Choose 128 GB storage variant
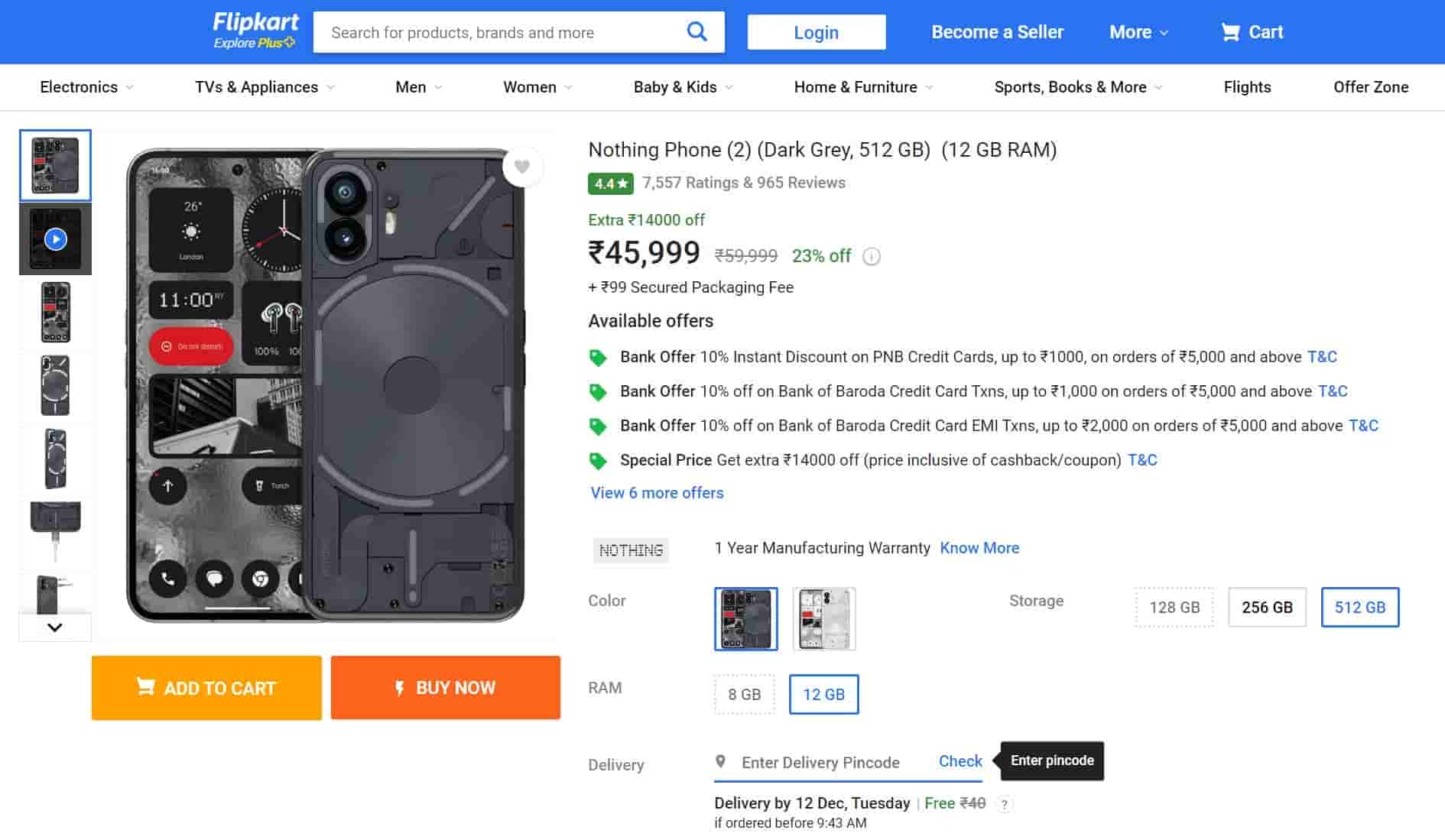This screenshot has width=1445, height=840. (1174, 608)
